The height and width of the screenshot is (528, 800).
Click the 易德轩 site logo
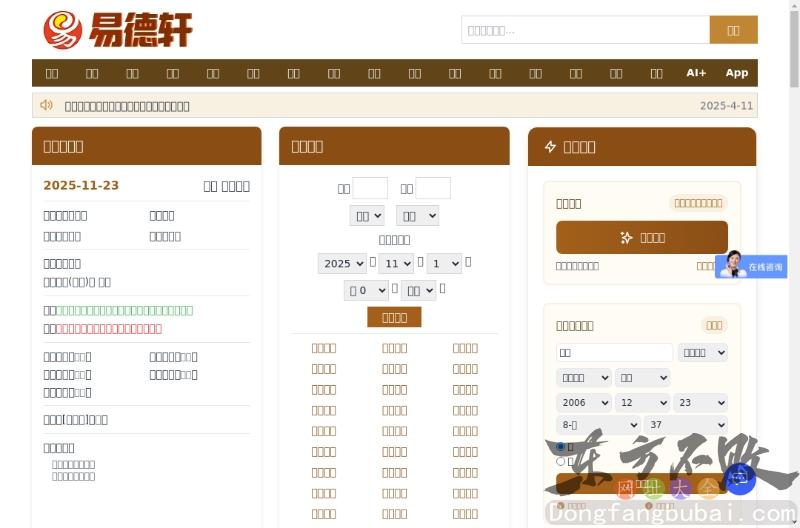click(x=117, y=30)
